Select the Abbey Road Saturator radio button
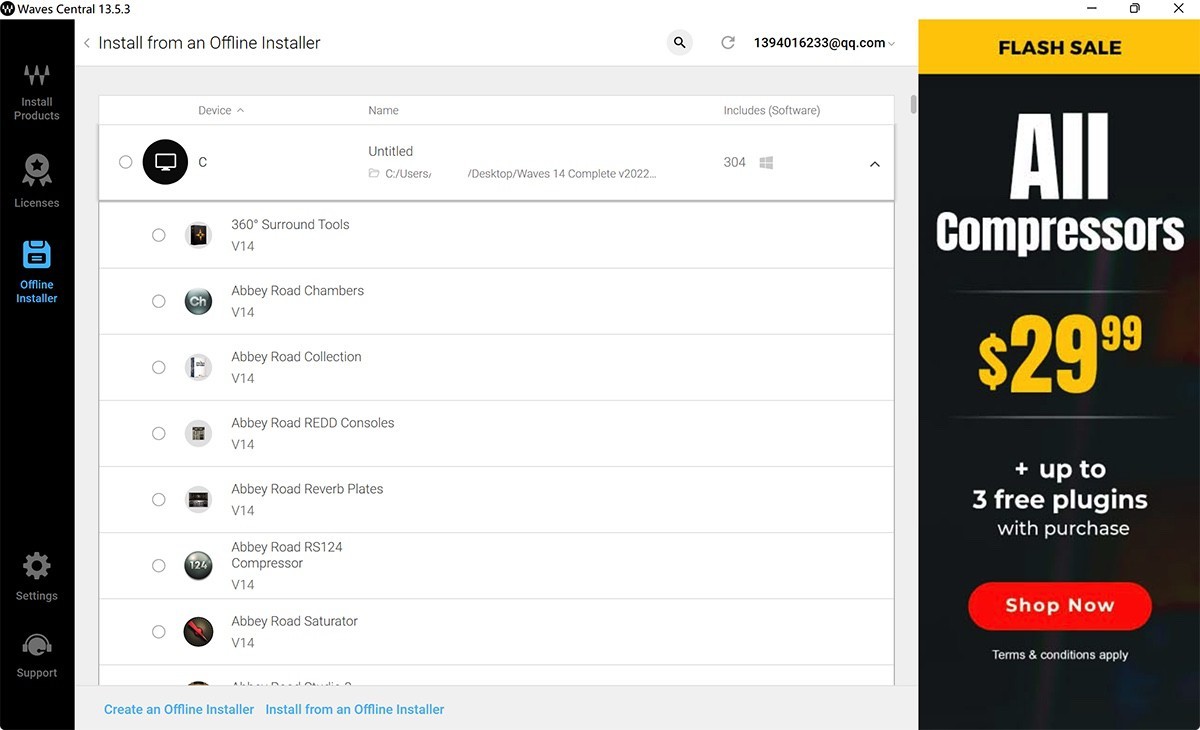The image size is (1200, 730). tap(159, 631)
